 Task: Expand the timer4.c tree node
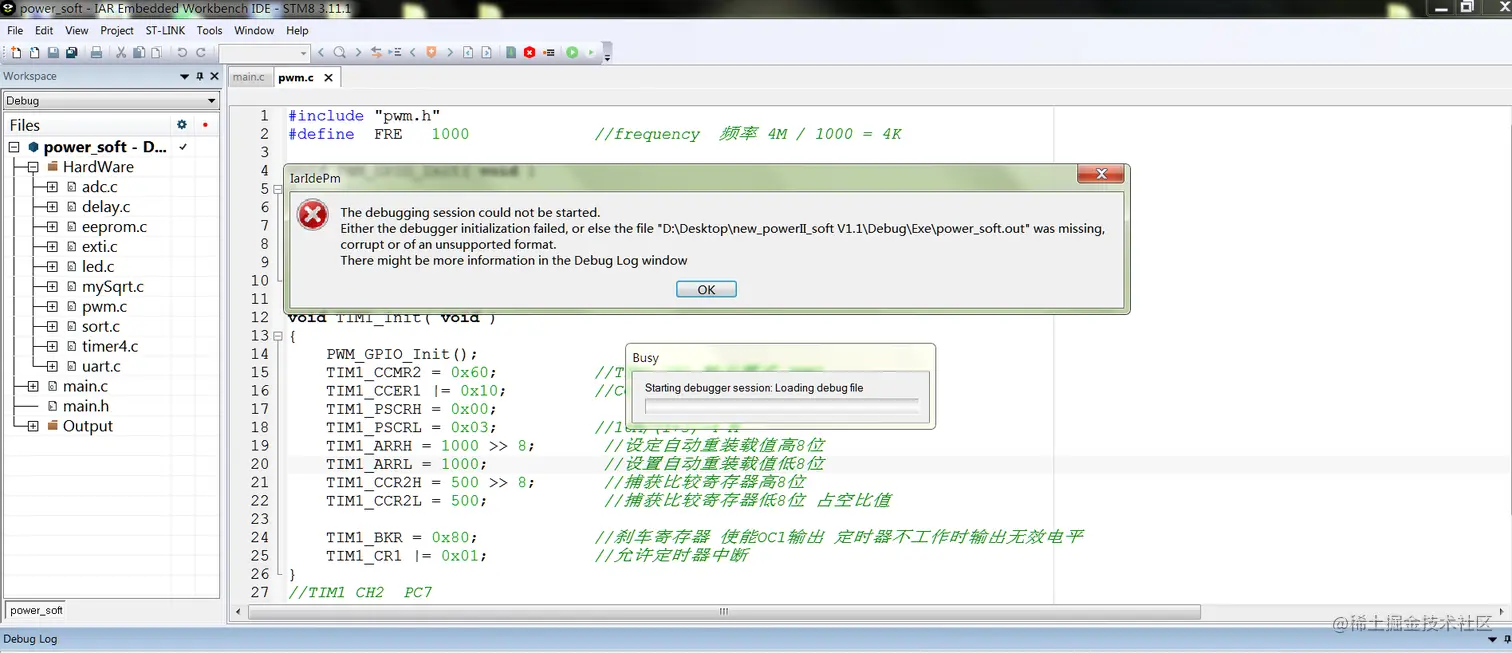[x=52, y=347]
